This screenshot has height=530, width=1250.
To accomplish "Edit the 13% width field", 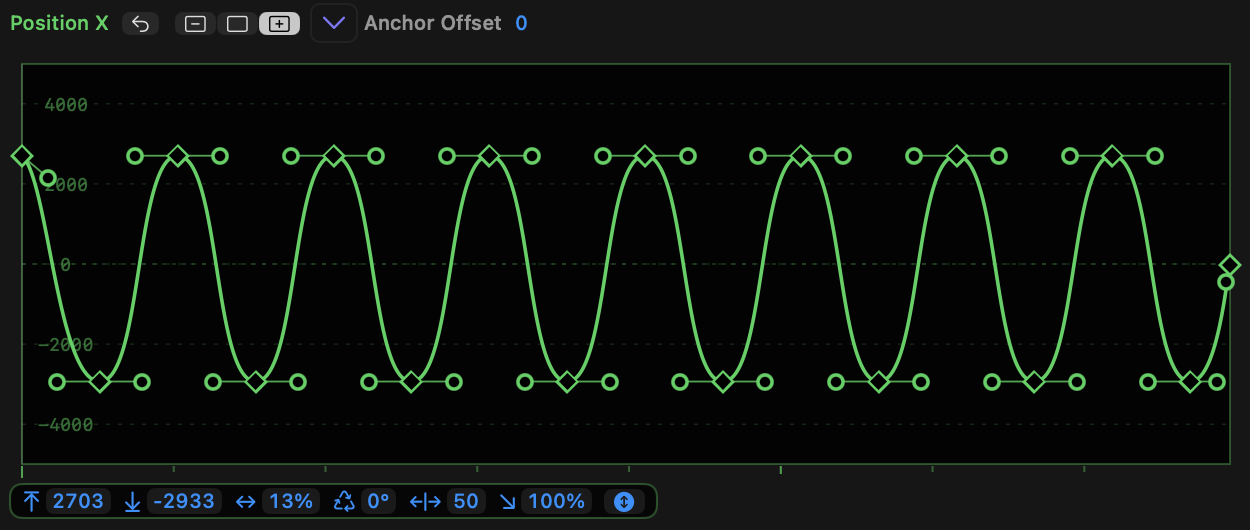I will coord(291,501).
